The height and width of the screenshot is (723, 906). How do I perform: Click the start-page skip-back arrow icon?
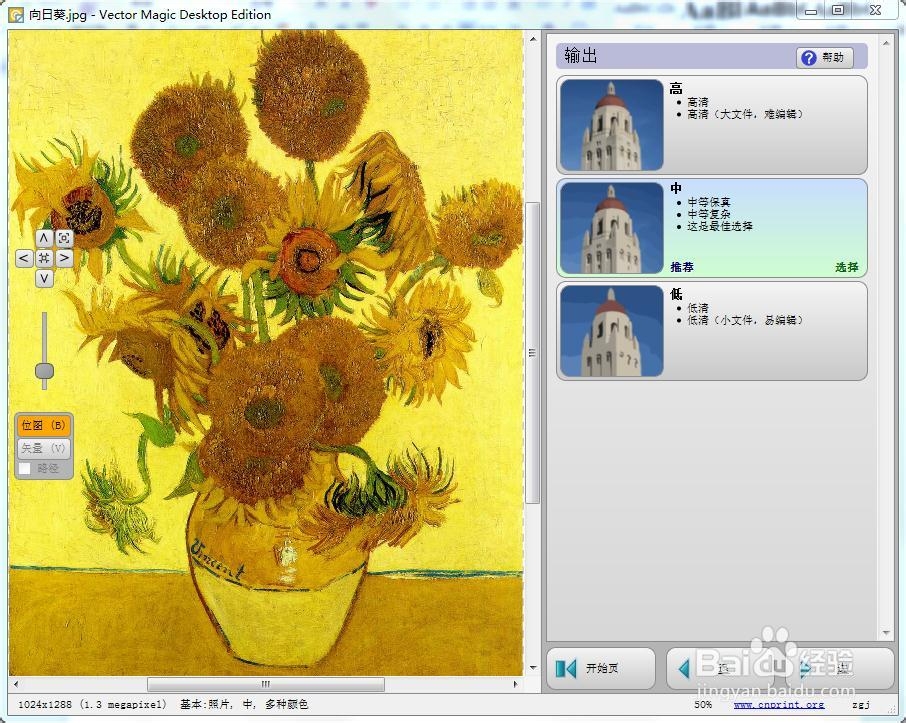tap(566, 669)
